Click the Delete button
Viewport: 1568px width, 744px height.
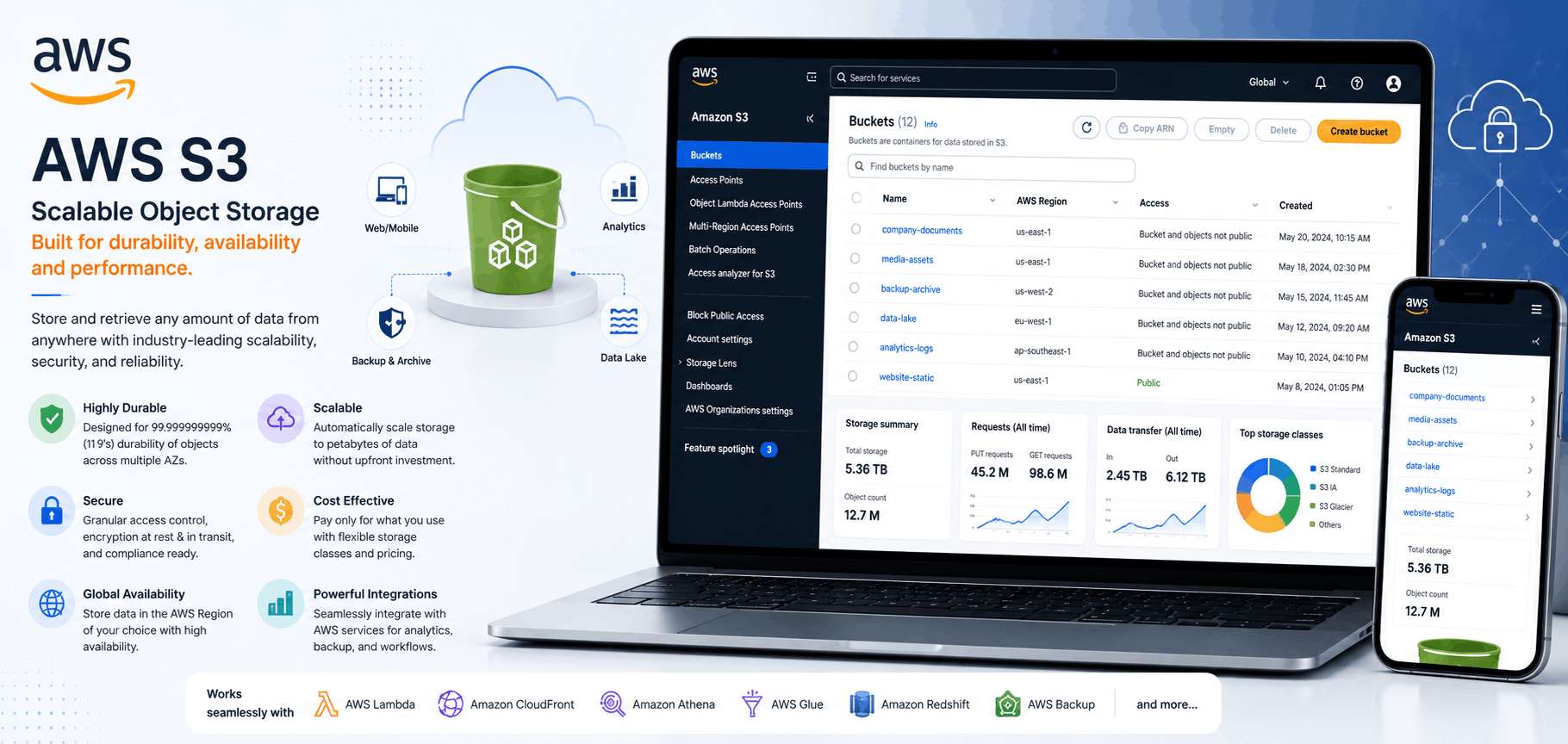1283,130
